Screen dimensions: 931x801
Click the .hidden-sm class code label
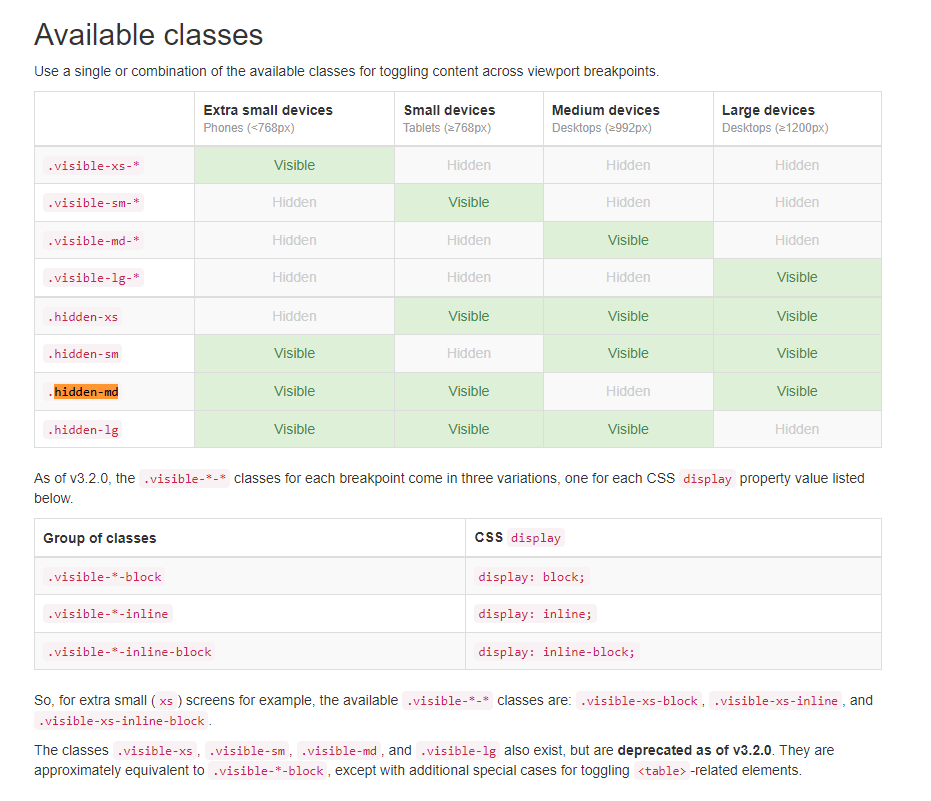tap(83, 354)
